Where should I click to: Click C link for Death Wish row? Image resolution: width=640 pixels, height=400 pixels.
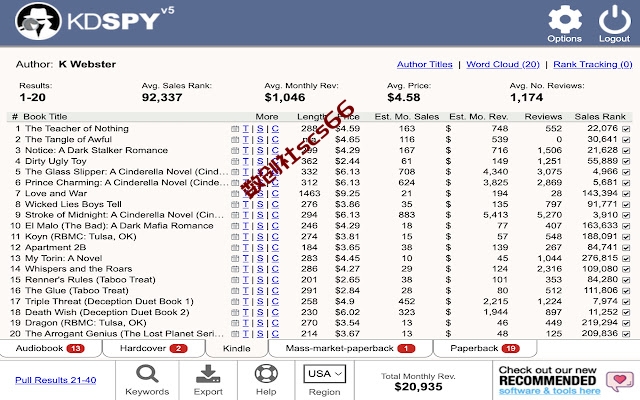(x=275, y=313)
